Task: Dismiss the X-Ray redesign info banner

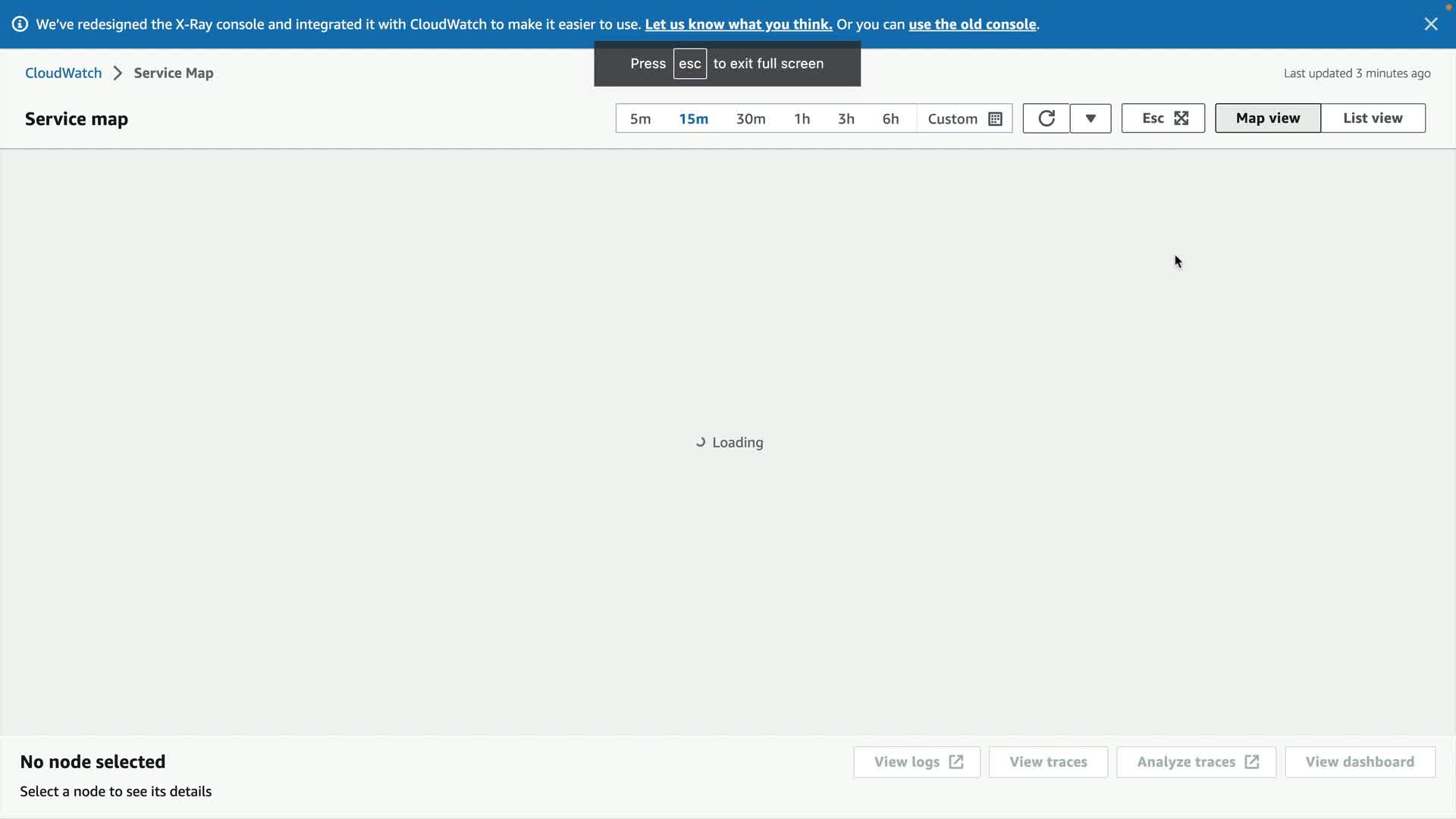Action: pyautogui.click(x=1430, y=24)
